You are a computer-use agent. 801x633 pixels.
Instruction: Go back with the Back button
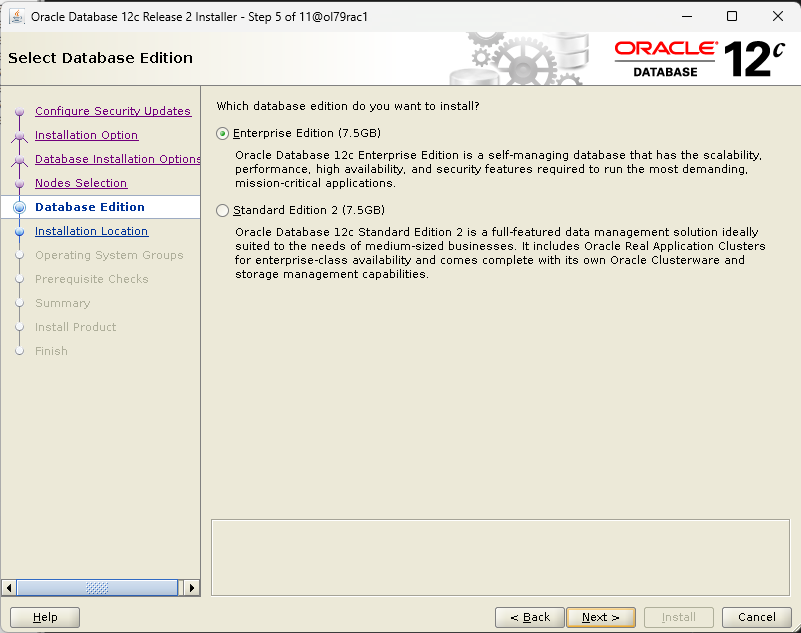pyautogui.click(x=530, y=617)
